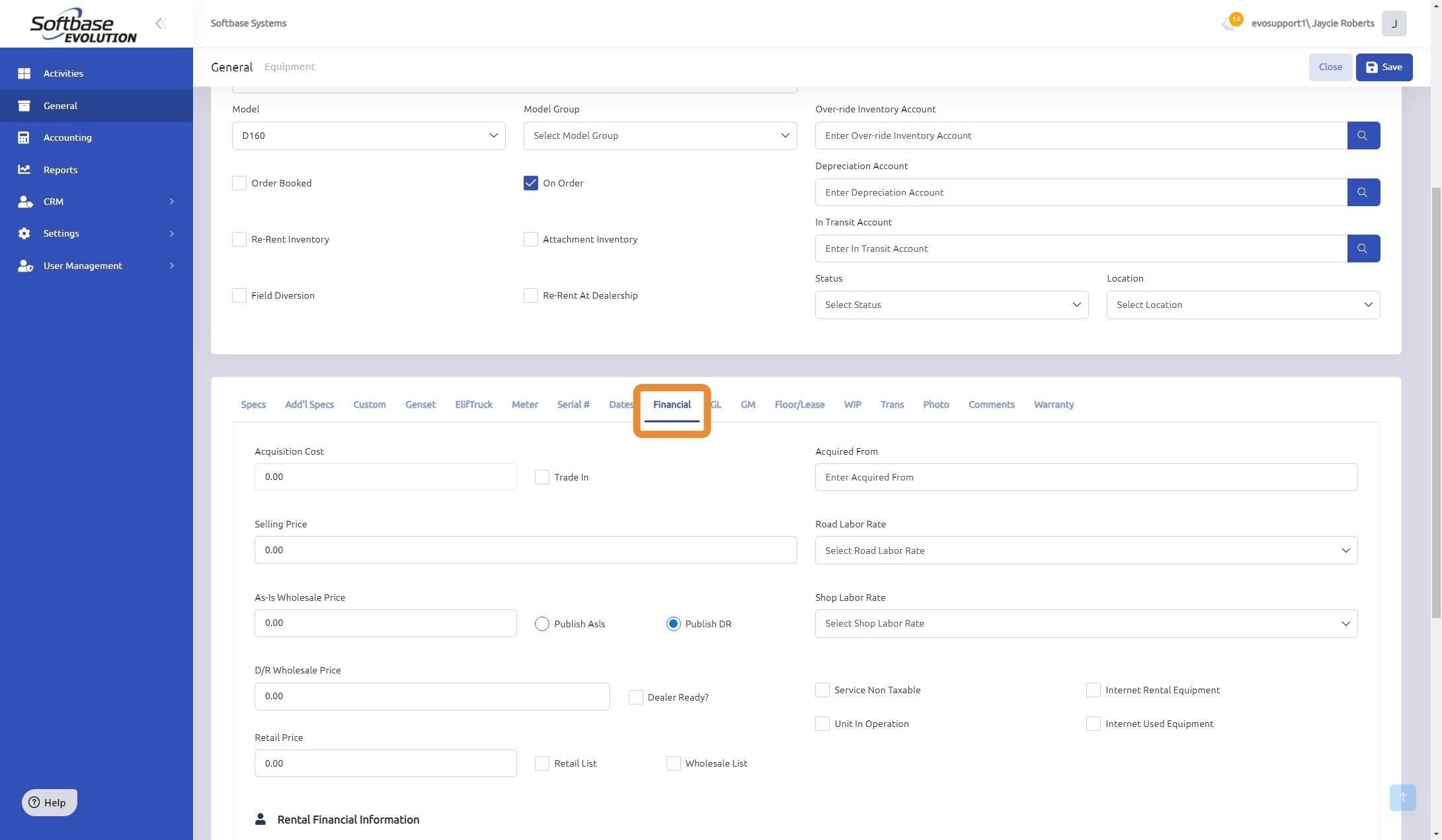This screenshot has width=1442, height=840.
Task: Click the Save button
Action: pyautogui.click(x=1383, y=67)
